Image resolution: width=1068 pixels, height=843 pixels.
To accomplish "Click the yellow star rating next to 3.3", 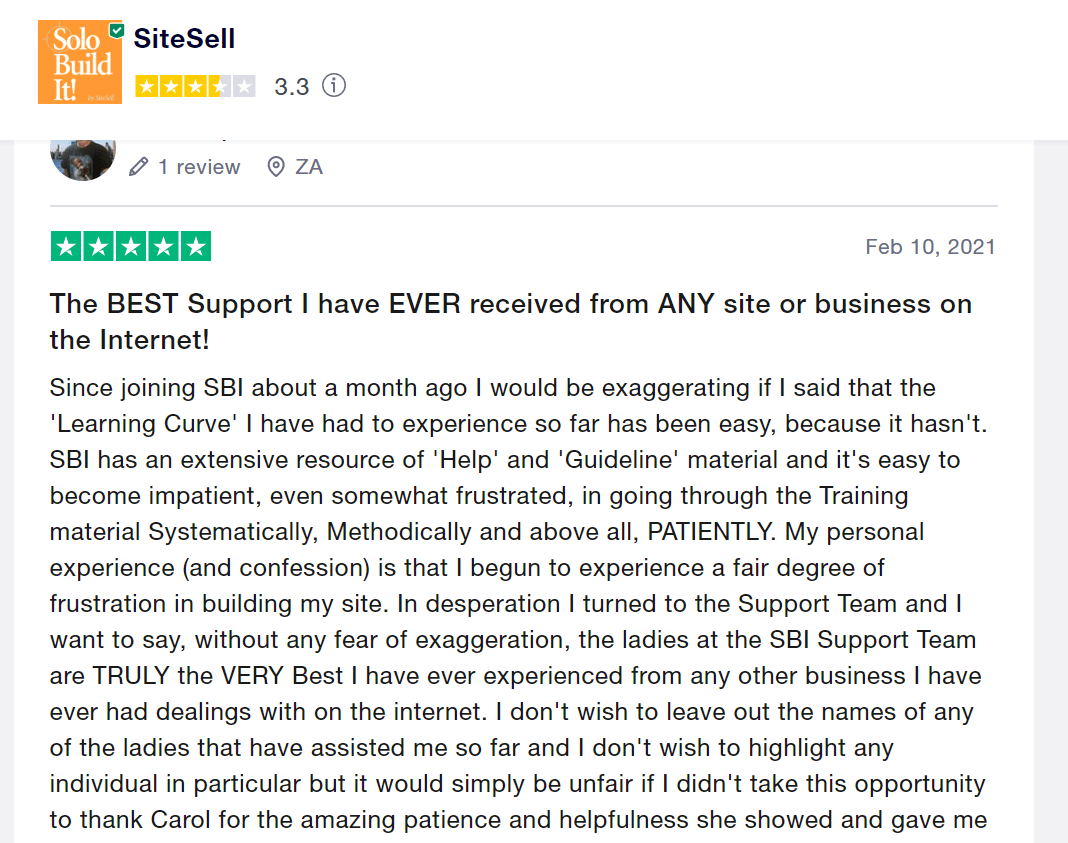I will [x=195, y=86].
